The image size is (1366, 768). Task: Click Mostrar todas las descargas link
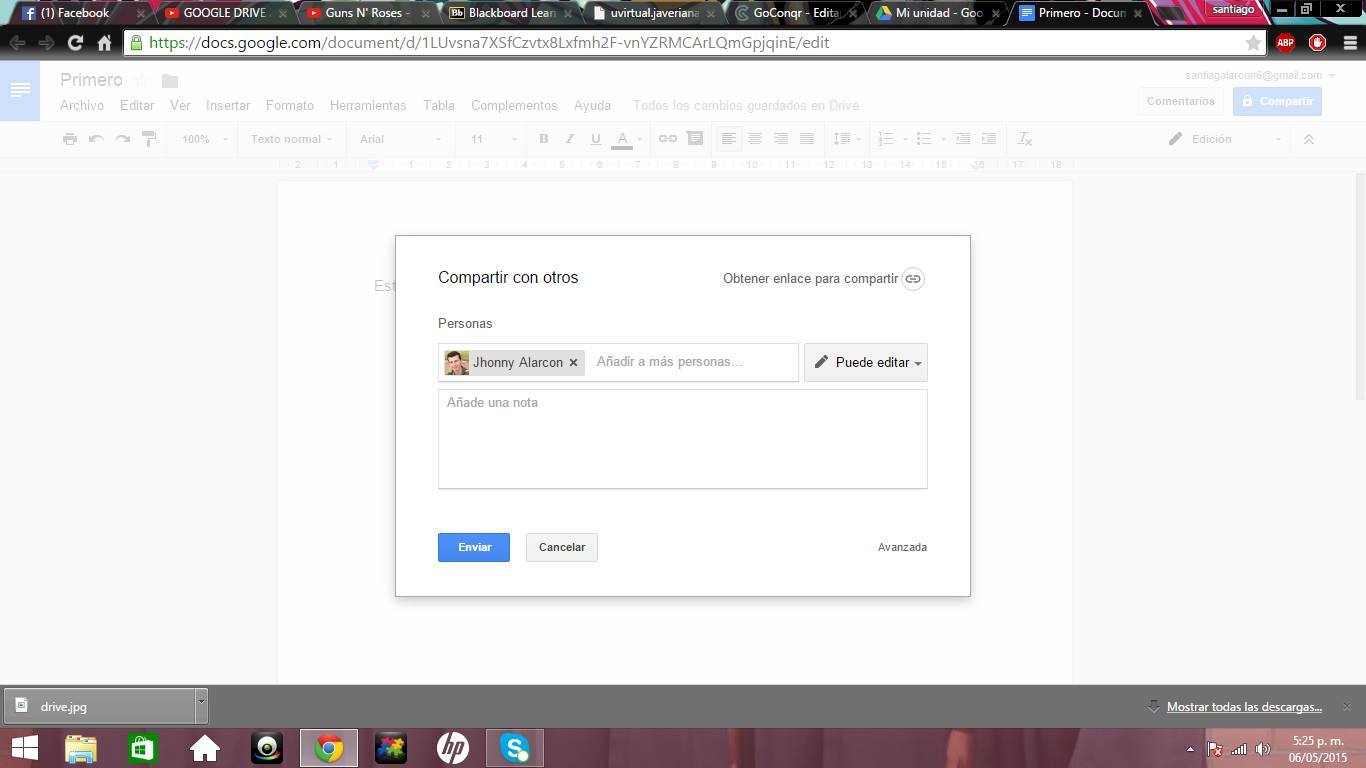click(1244, 707)
